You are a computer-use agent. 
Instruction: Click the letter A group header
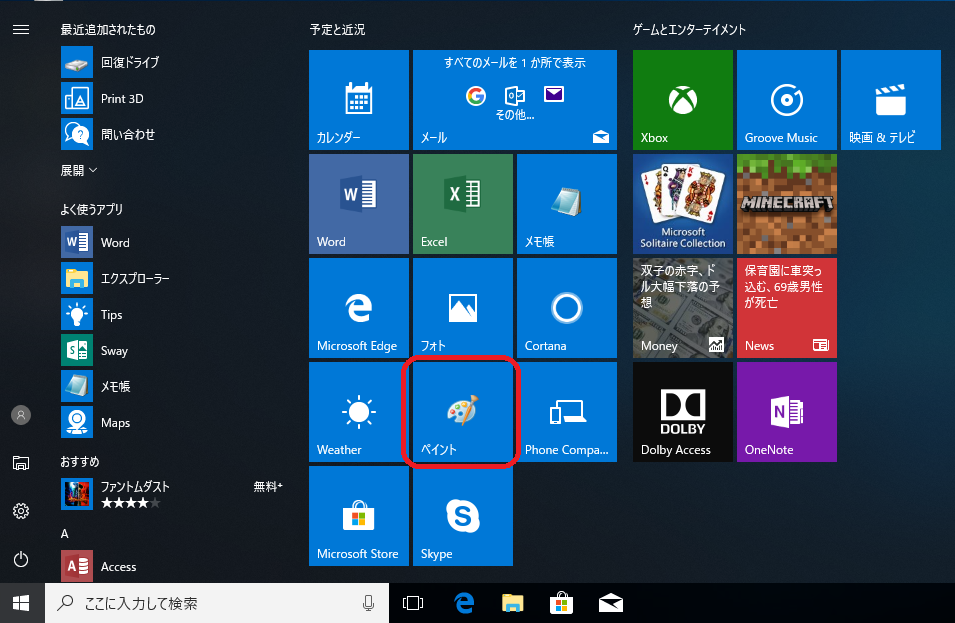[x=65, y=534]
